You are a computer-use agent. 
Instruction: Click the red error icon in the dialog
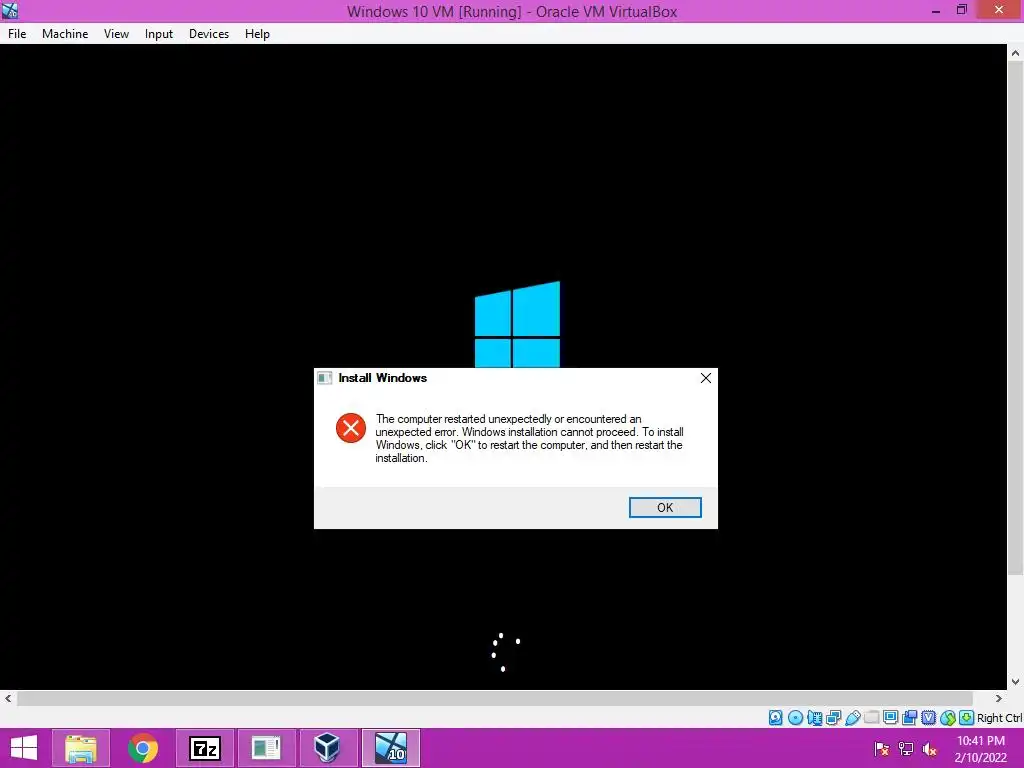[351, 428]
